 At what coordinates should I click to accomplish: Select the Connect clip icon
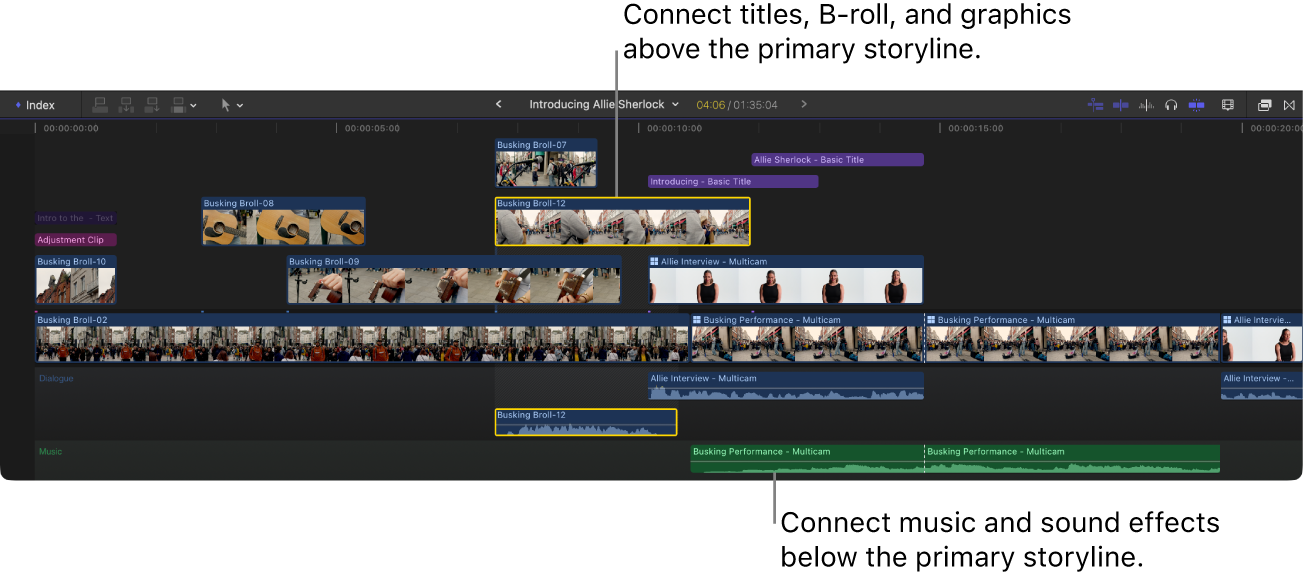click(x=100, y=105)
